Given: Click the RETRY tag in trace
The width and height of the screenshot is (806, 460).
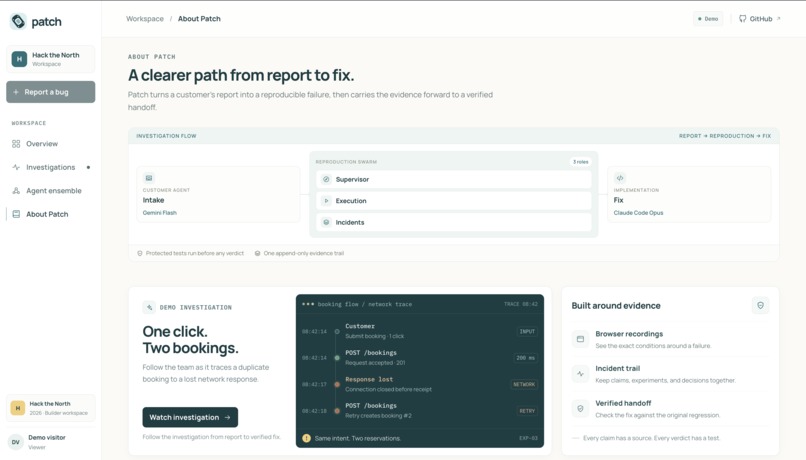Looking at the screenshot, I should (527, 411).
